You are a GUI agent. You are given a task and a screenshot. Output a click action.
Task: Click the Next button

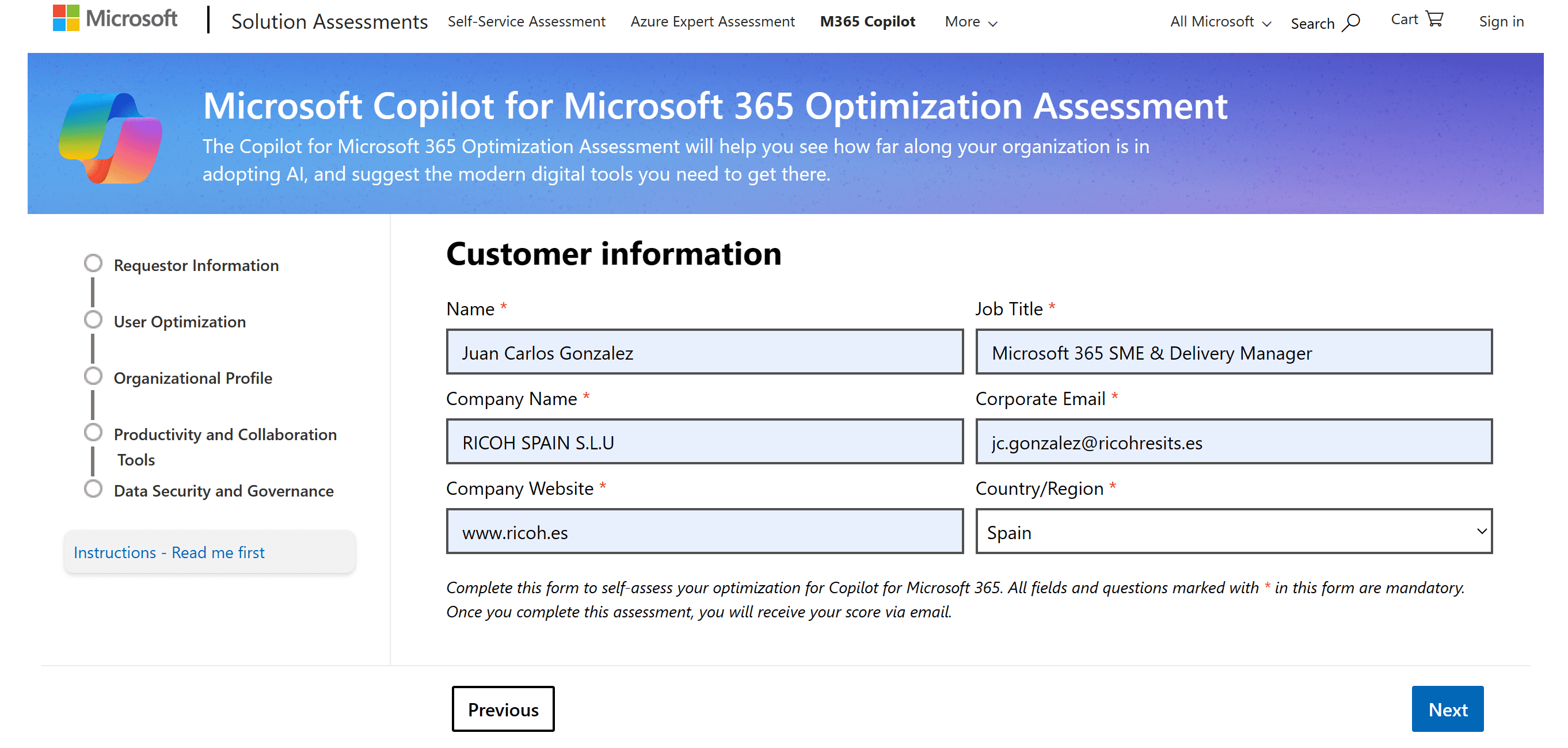tap(1448, 709)
